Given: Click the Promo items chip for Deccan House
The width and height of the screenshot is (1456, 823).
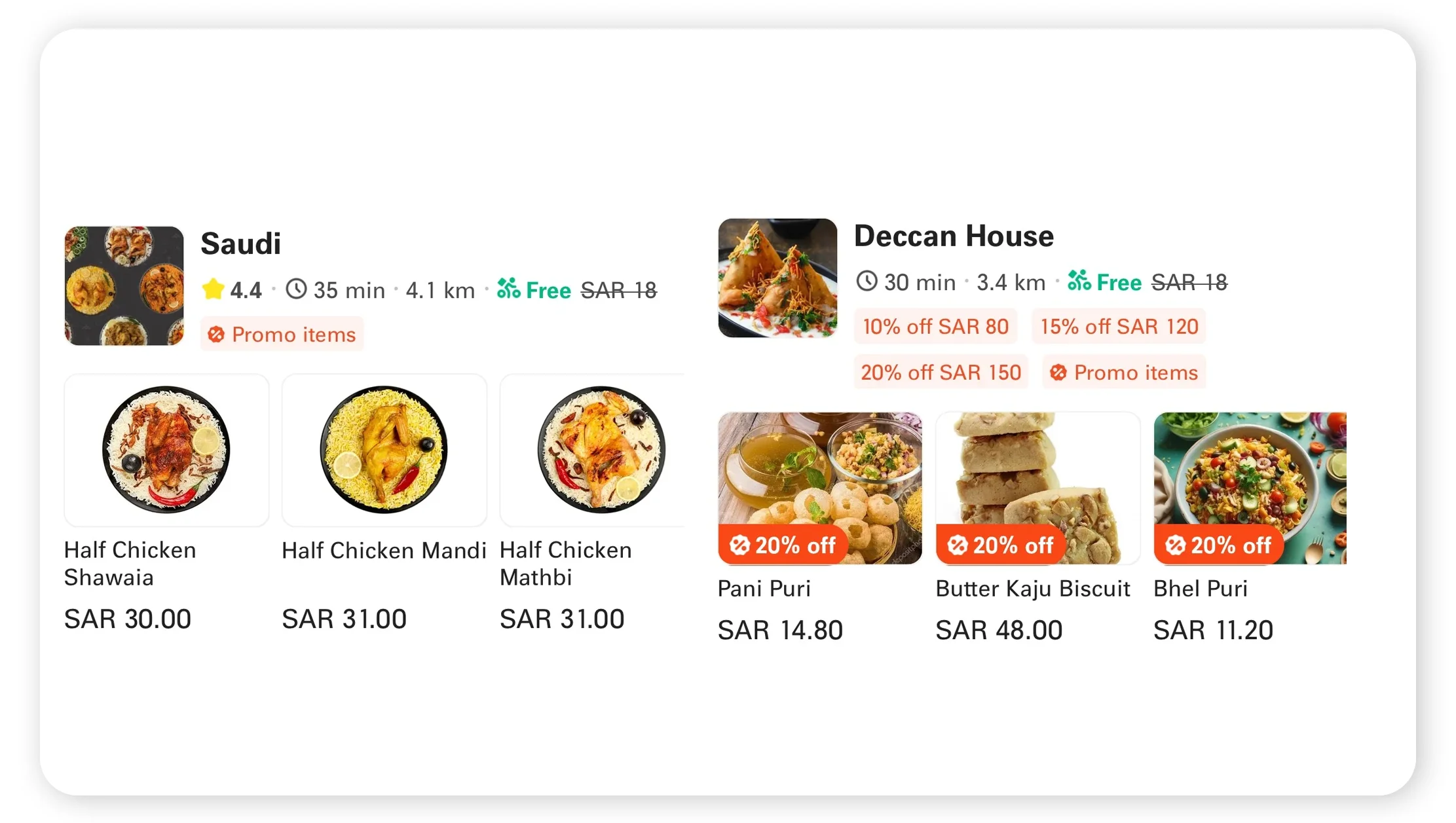Looking at the screenshot, I should 1124,372.
